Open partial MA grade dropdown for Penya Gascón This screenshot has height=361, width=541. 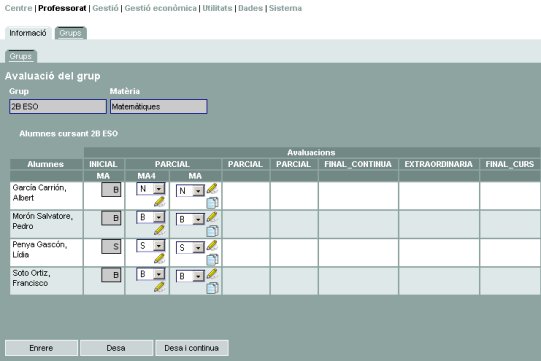[x=190, y=248]
